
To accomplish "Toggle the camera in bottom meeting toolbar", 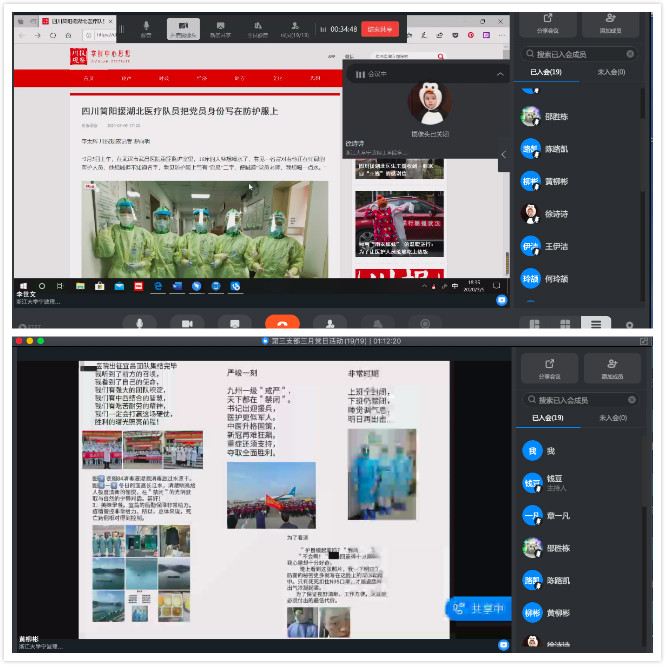I will point(186,323).
